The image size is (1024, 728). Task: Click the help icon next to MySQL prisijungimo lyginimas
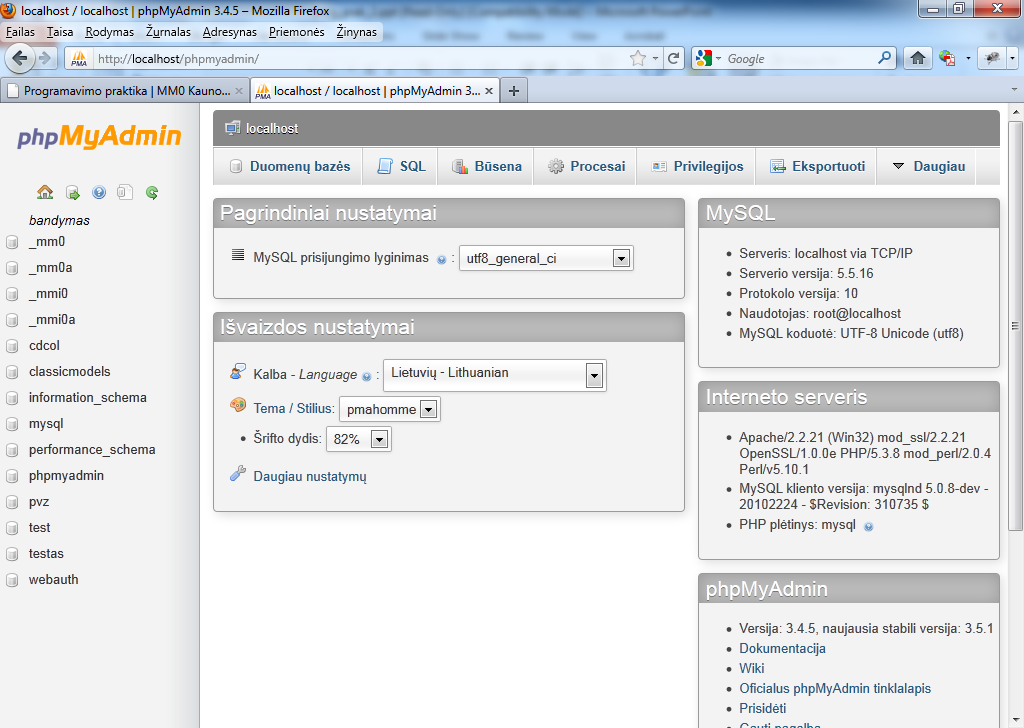pyautogui.click(x=441, y=260)
